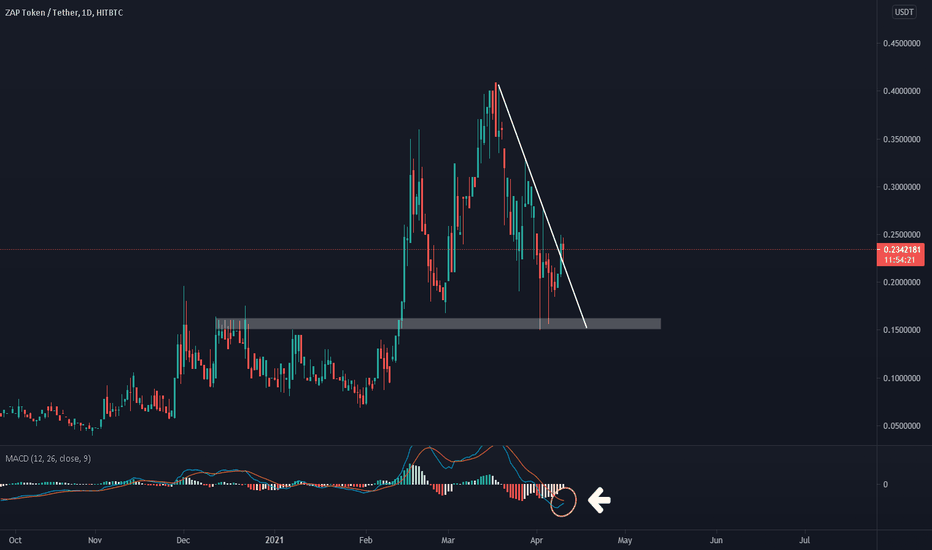Image resolution: width=932 pixels, height=550 pixels.
Task: Click the 0.4500000 price axis label
Action: coord(901,43)
